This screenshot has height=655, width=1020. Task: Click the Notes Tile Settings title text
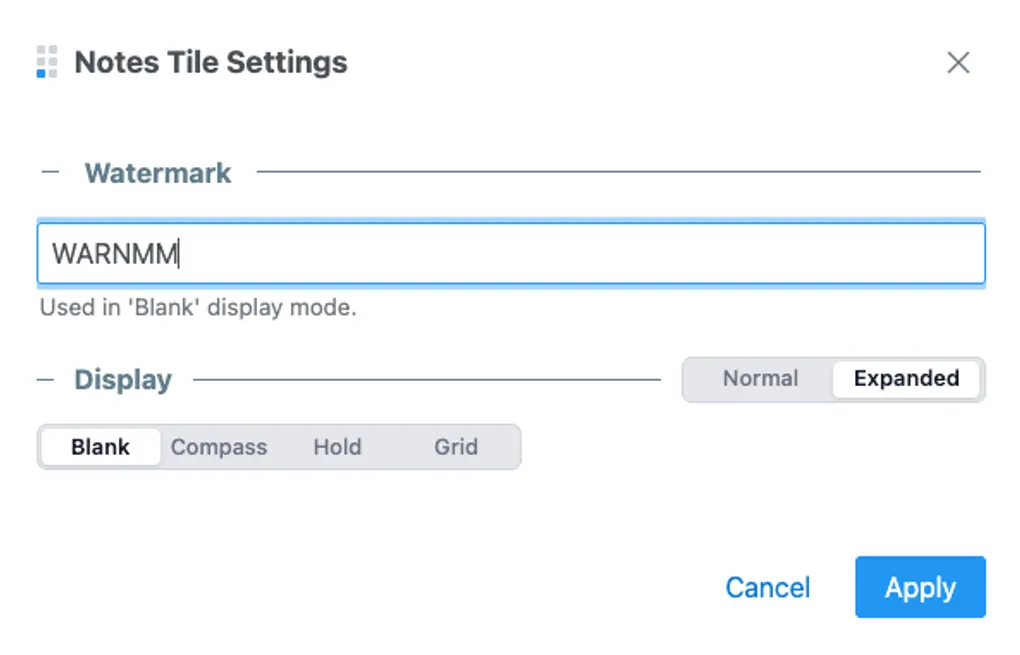pyautogui.click(x=211, y=63)
